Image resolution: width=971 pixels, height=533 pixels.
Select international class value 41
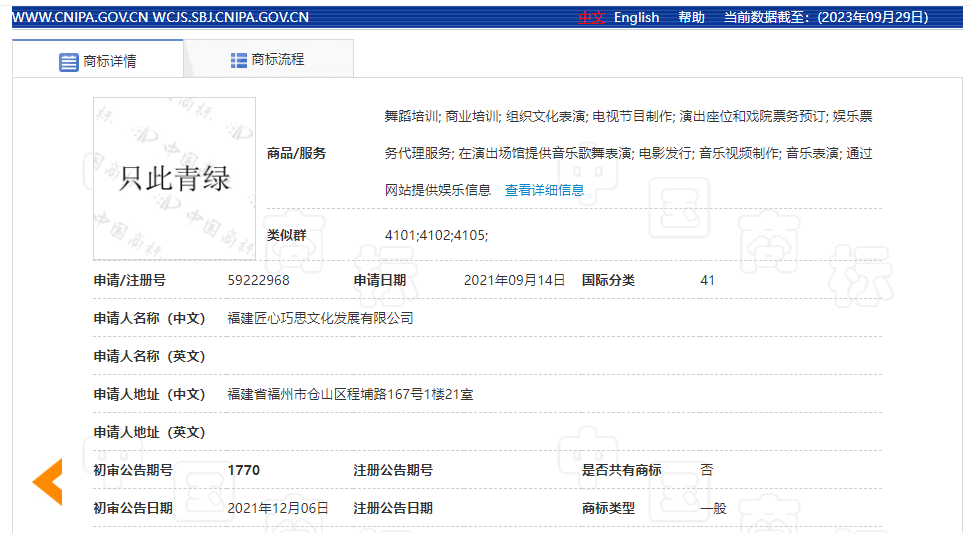pyautogui.click(x=707, y=280)
